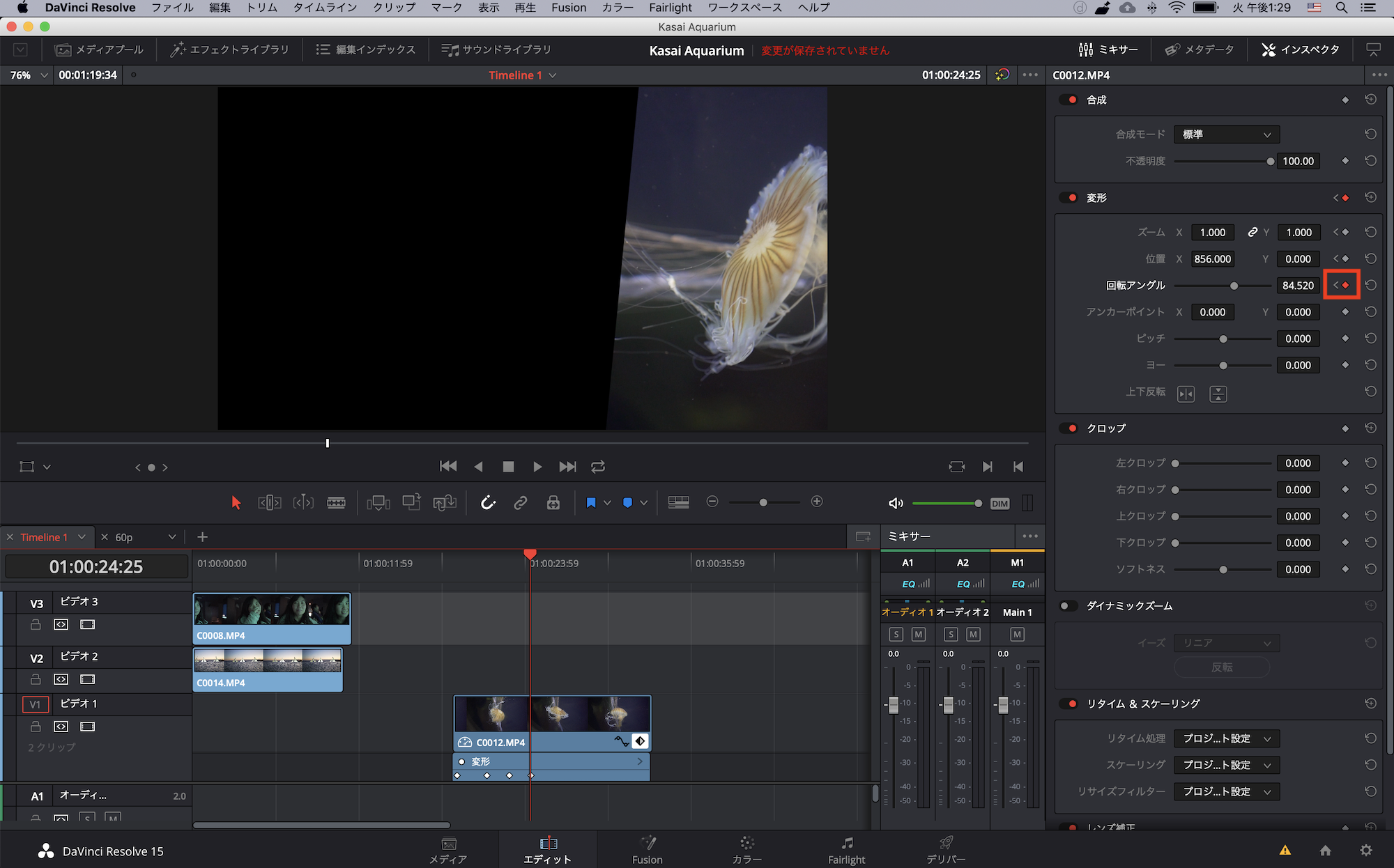The image size is (1394, 868).
Task: Open the Fusion page
Action: click(x=647, y=850)
